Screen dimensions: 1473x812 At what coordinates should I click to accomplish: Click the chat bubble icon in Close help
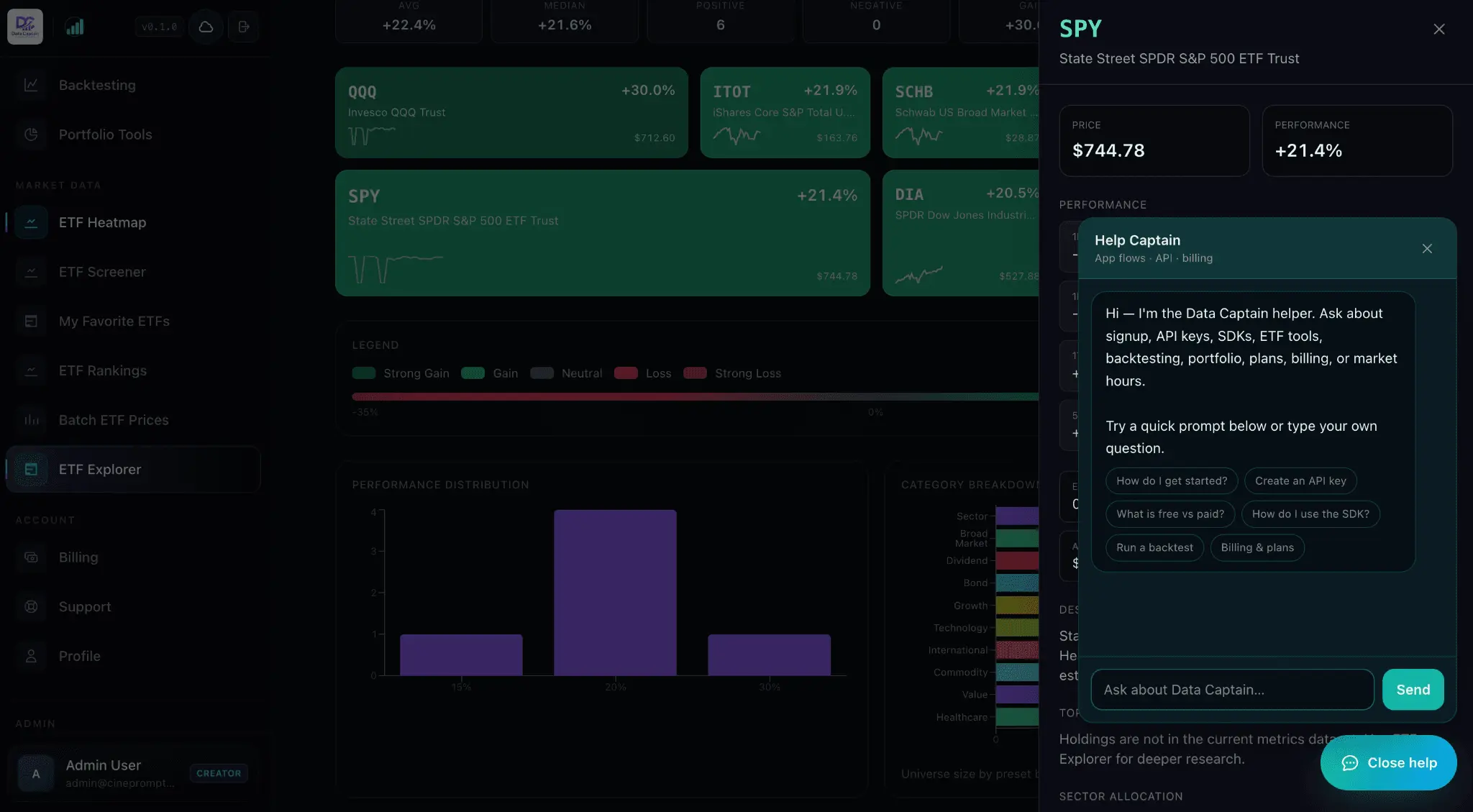(x=1350, y=763)
